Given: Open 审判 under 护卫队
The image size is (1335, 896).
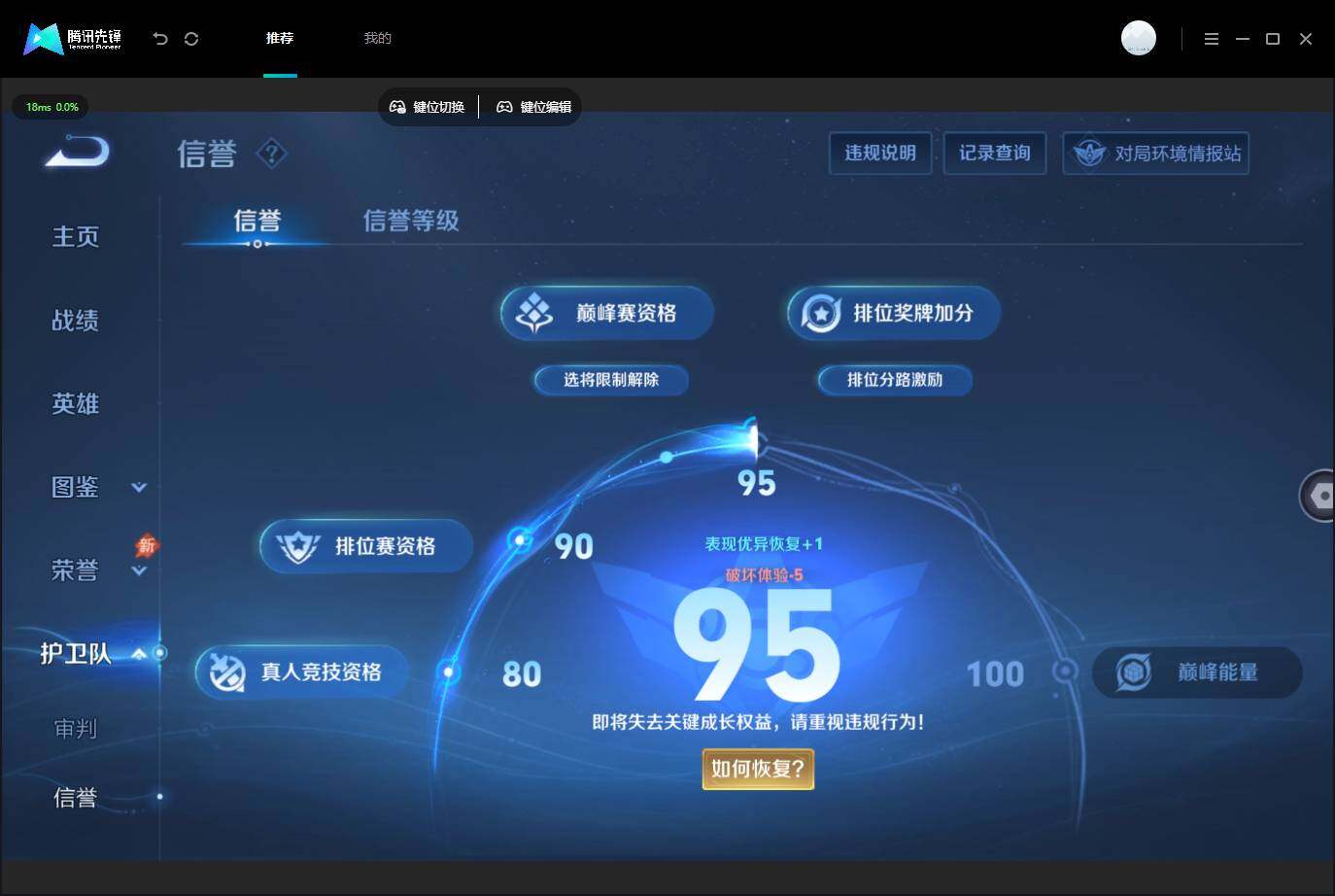Looking at the screenshot, I should tap(76, 728).
